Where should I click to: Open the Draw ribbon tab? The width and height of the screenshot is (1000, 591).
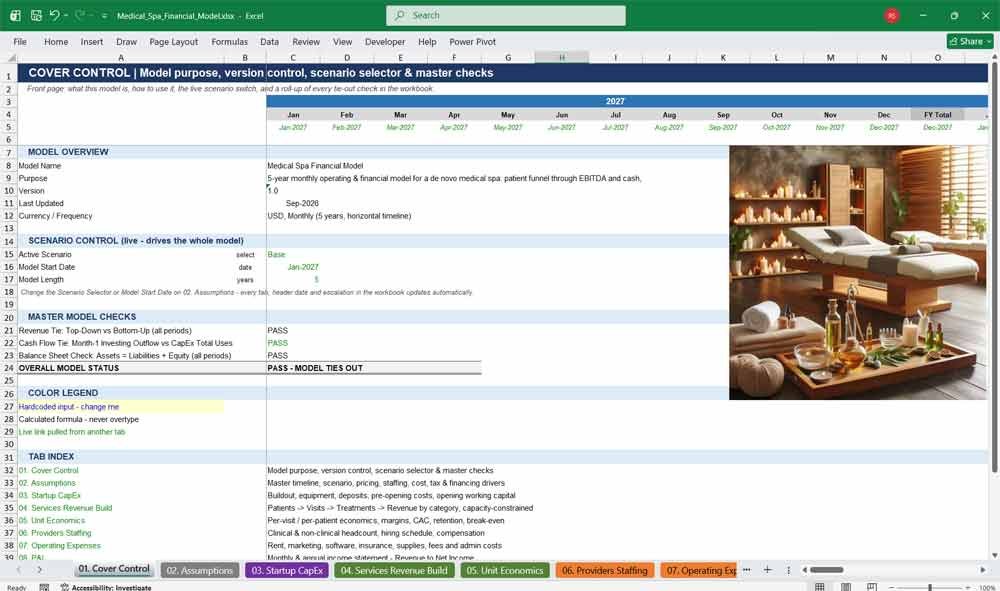tap(126, 41)
